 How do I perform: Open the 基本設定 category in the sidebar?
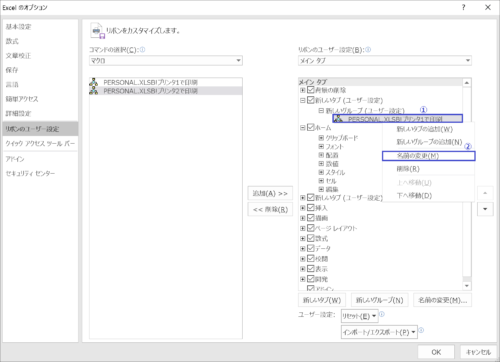pyautogui.click(x=40, y=27)
